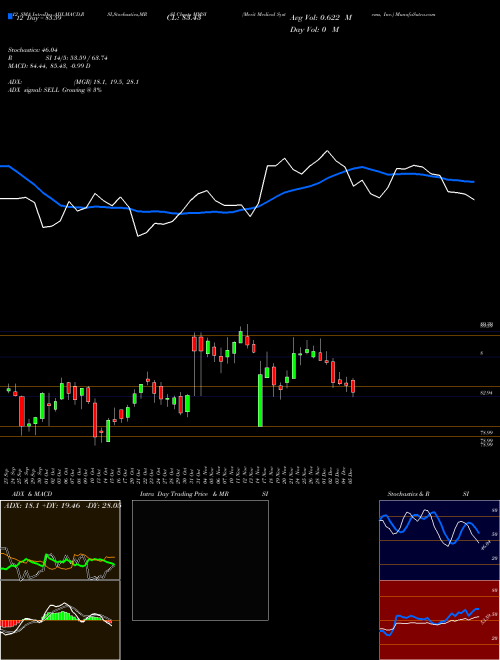Click the RSI 14/5 values line
The image size is (500, 660).
pyautogui.click(x=58, y=58)
